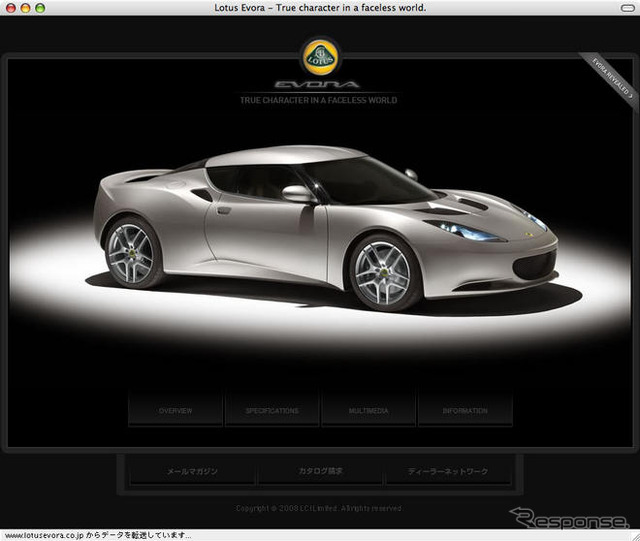Open the OVERVIEW section
640x541 pixels.
point(176,410)
